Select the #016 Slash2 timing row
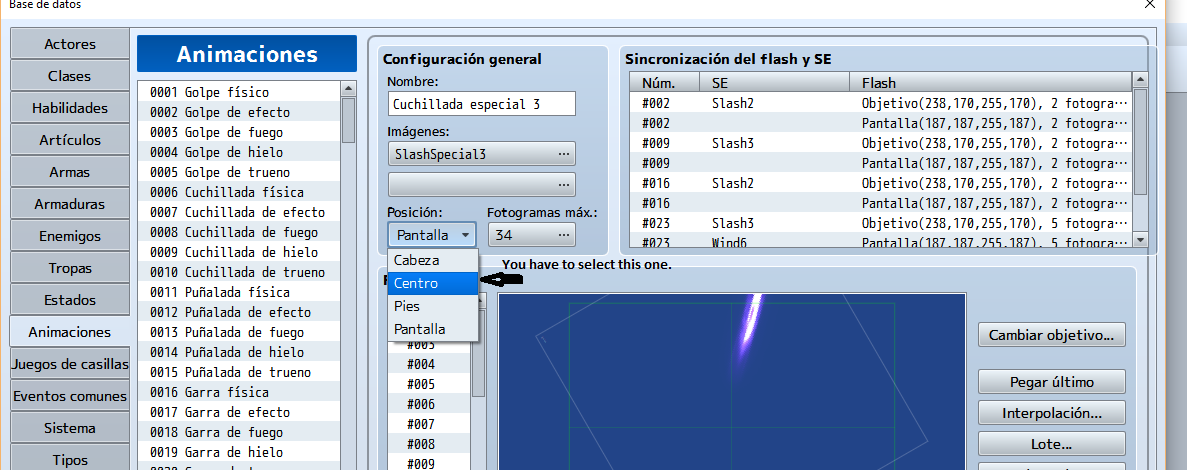1187x470 pixels. pyautogui.click(x=881, y=183)
